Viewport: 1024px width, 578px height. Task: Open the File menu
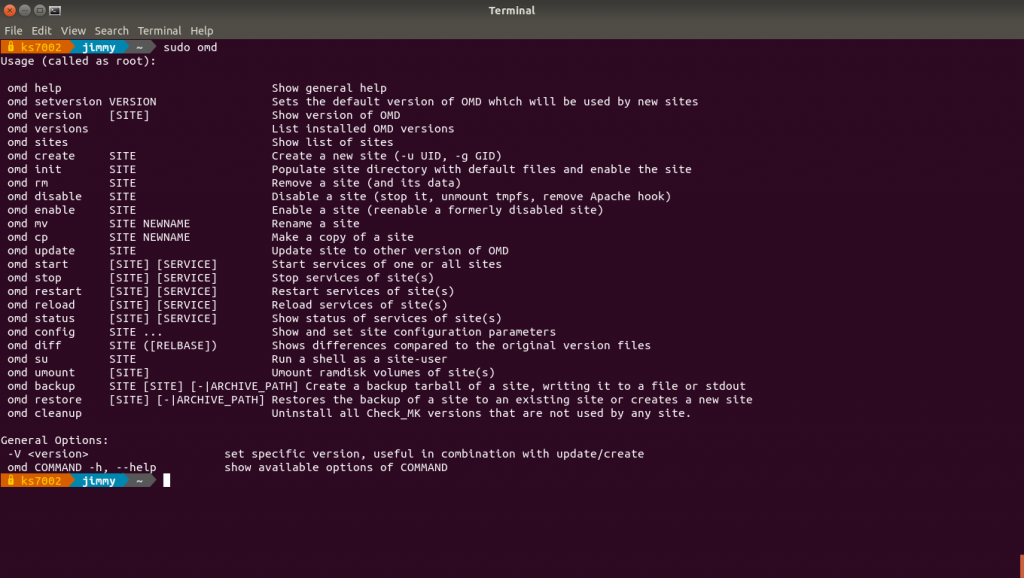pos(13,31)
